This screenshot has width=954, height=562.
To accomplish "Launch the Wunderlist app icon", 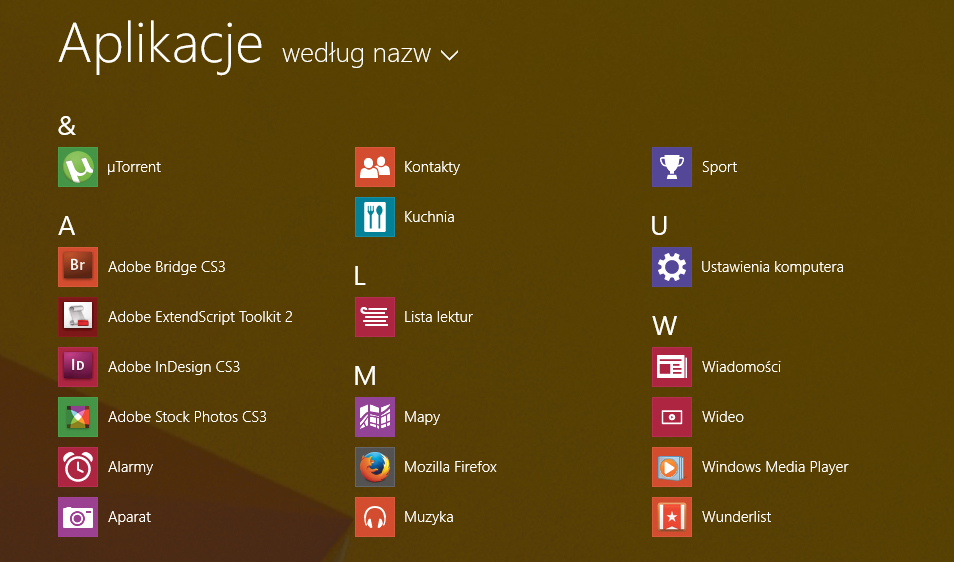I will [671, 517].
